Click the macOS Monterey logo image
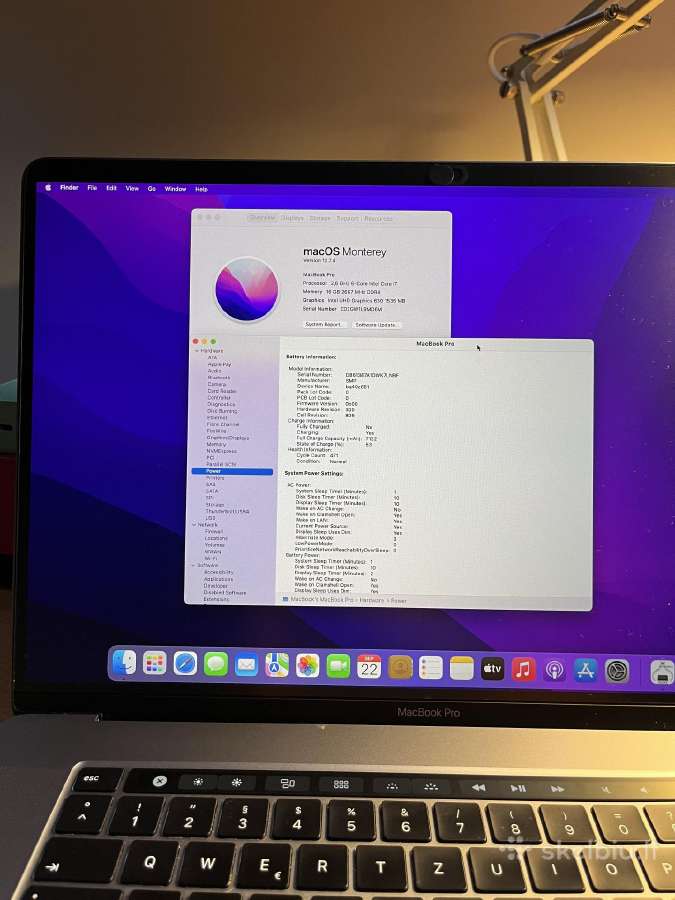The image size is (675, 900). click(247, 289)
